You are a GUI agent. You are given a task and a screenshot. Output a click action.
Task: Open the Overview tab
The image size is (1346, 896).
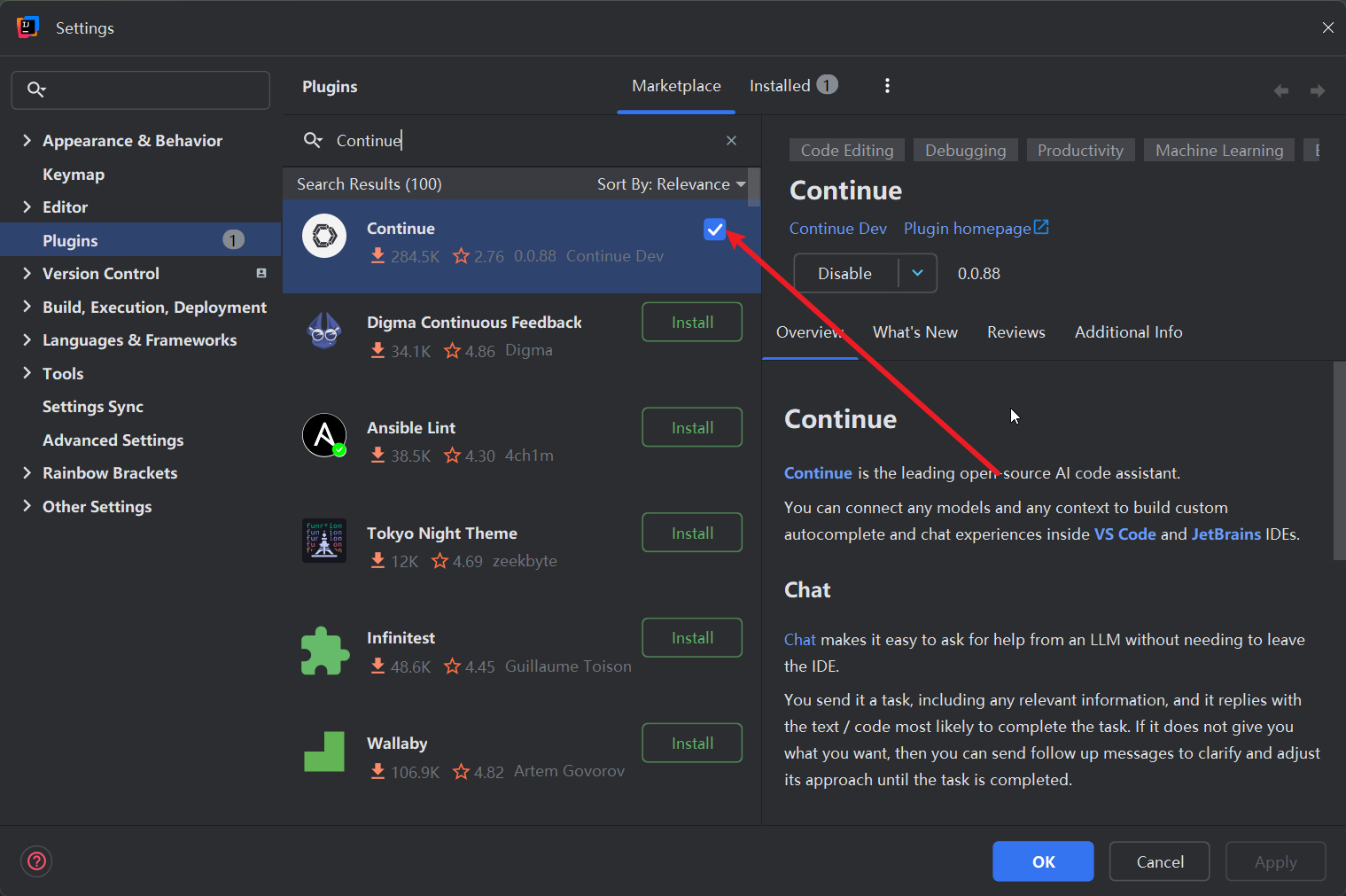click(810, 332)
